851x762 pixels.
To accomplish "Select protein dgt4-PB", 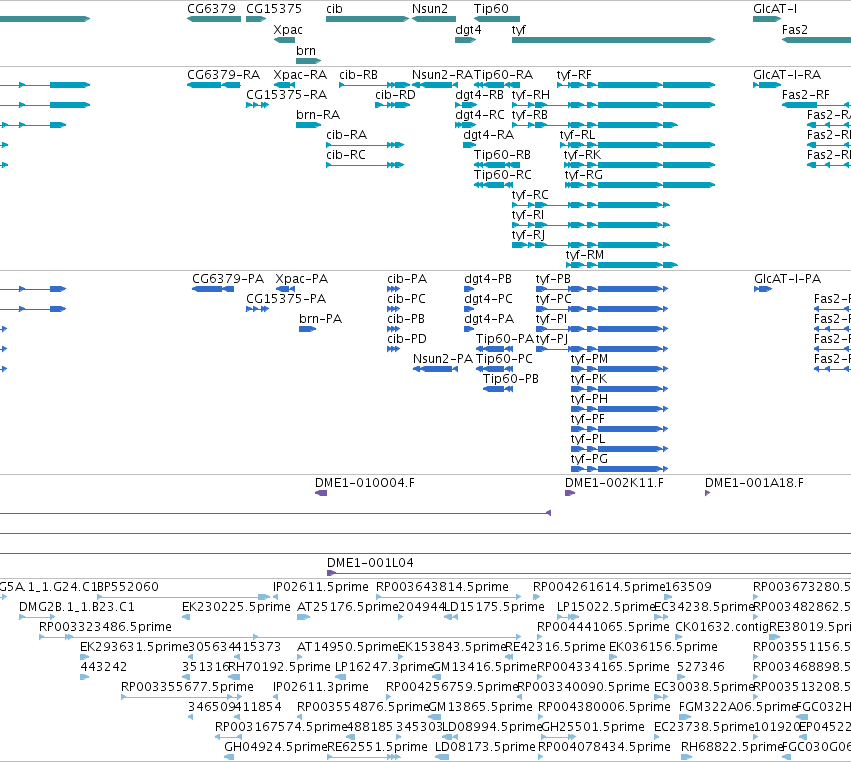I will [x=469, y=289].
